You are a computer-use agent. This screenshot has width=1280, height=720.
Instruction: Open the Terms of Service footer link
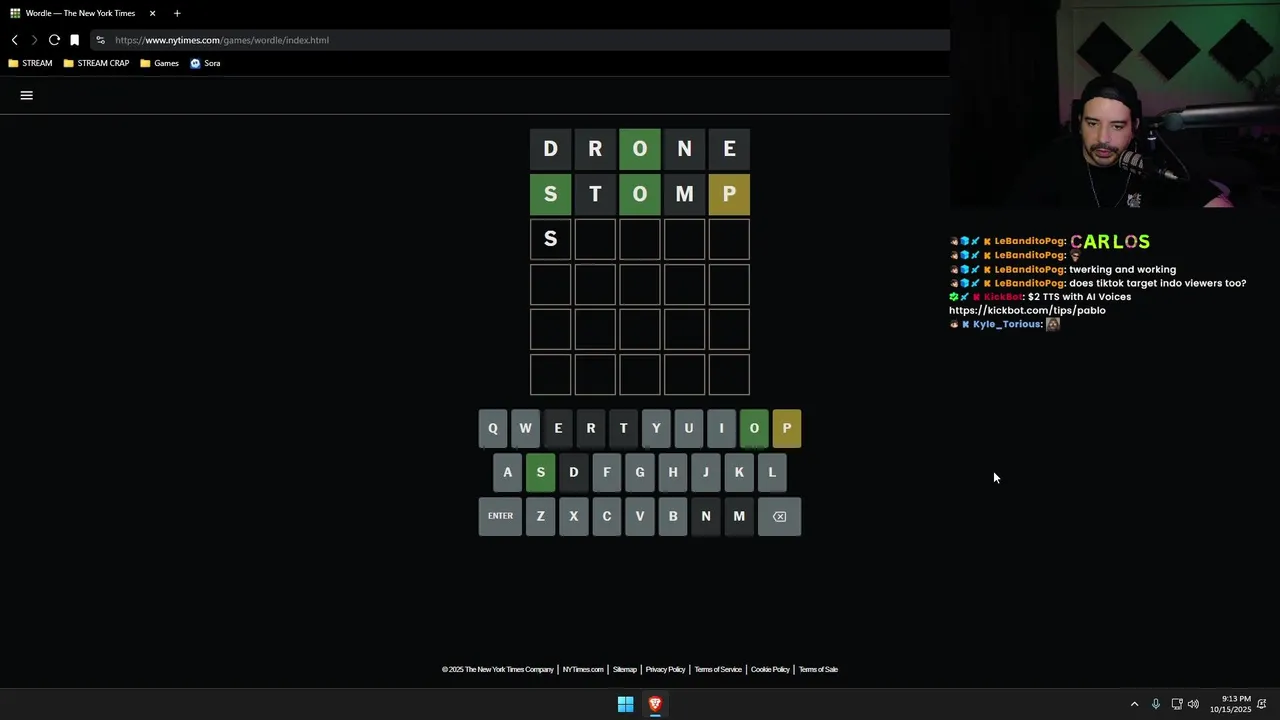pos(718,670)
